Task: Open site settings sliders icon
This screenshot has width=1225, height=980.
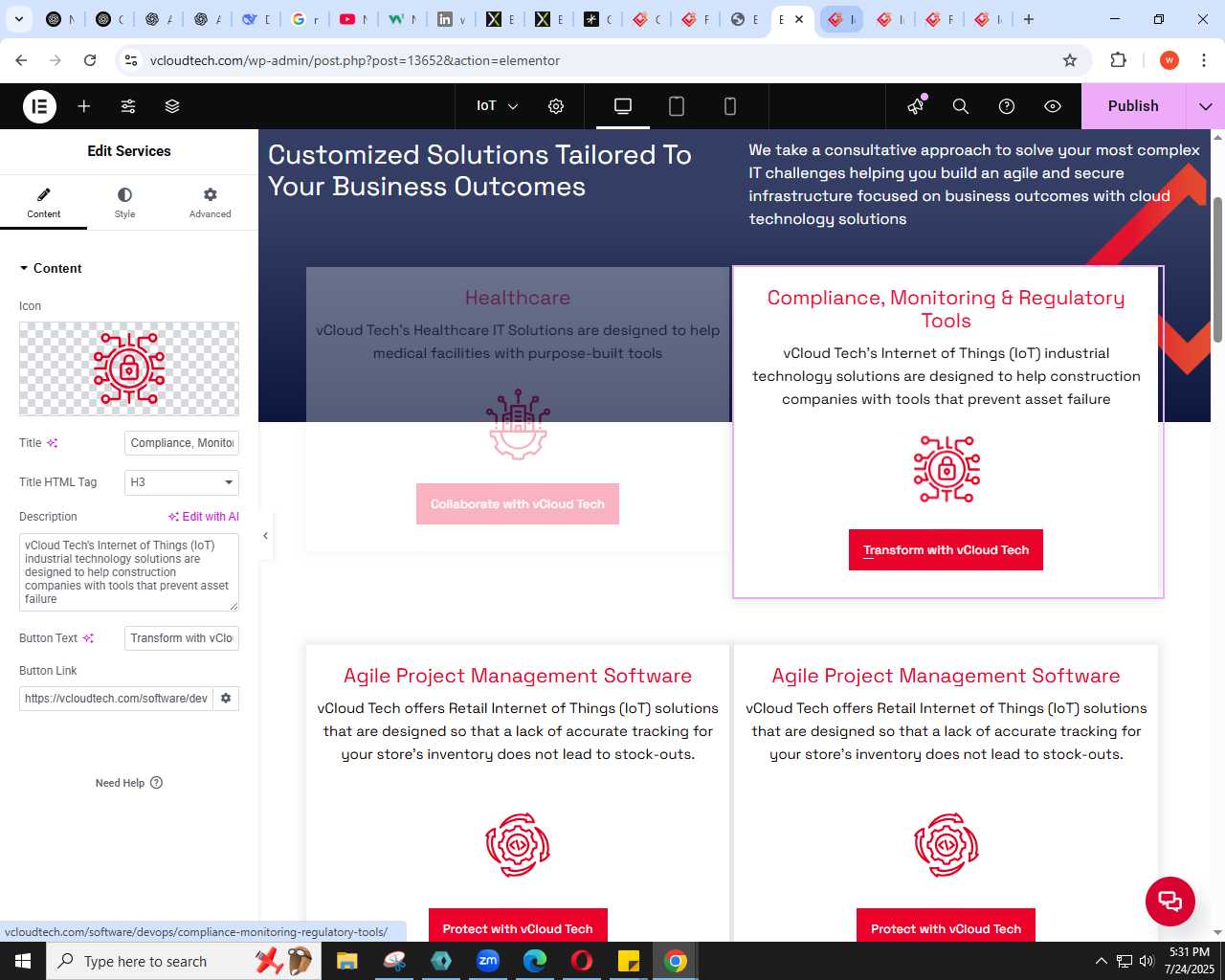Action: [x=128, y=106]
